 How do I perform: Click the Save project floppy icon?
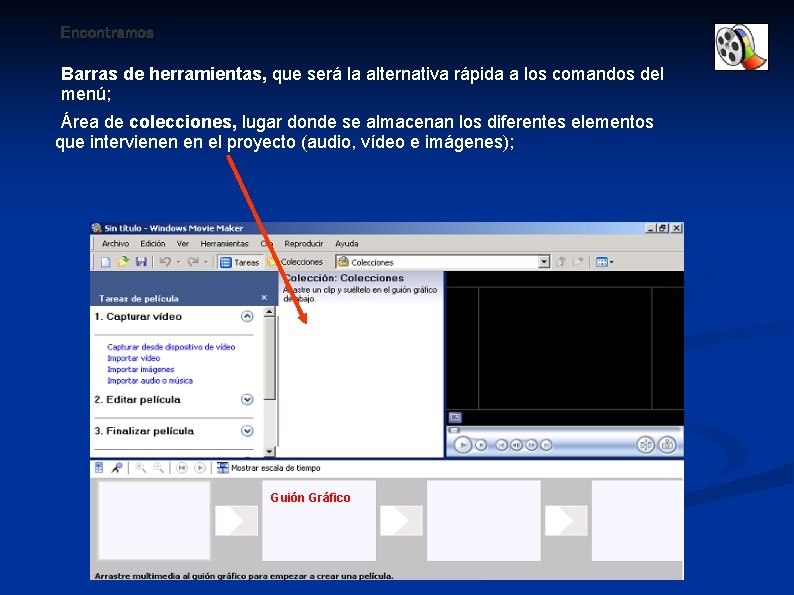coord(141,262)
